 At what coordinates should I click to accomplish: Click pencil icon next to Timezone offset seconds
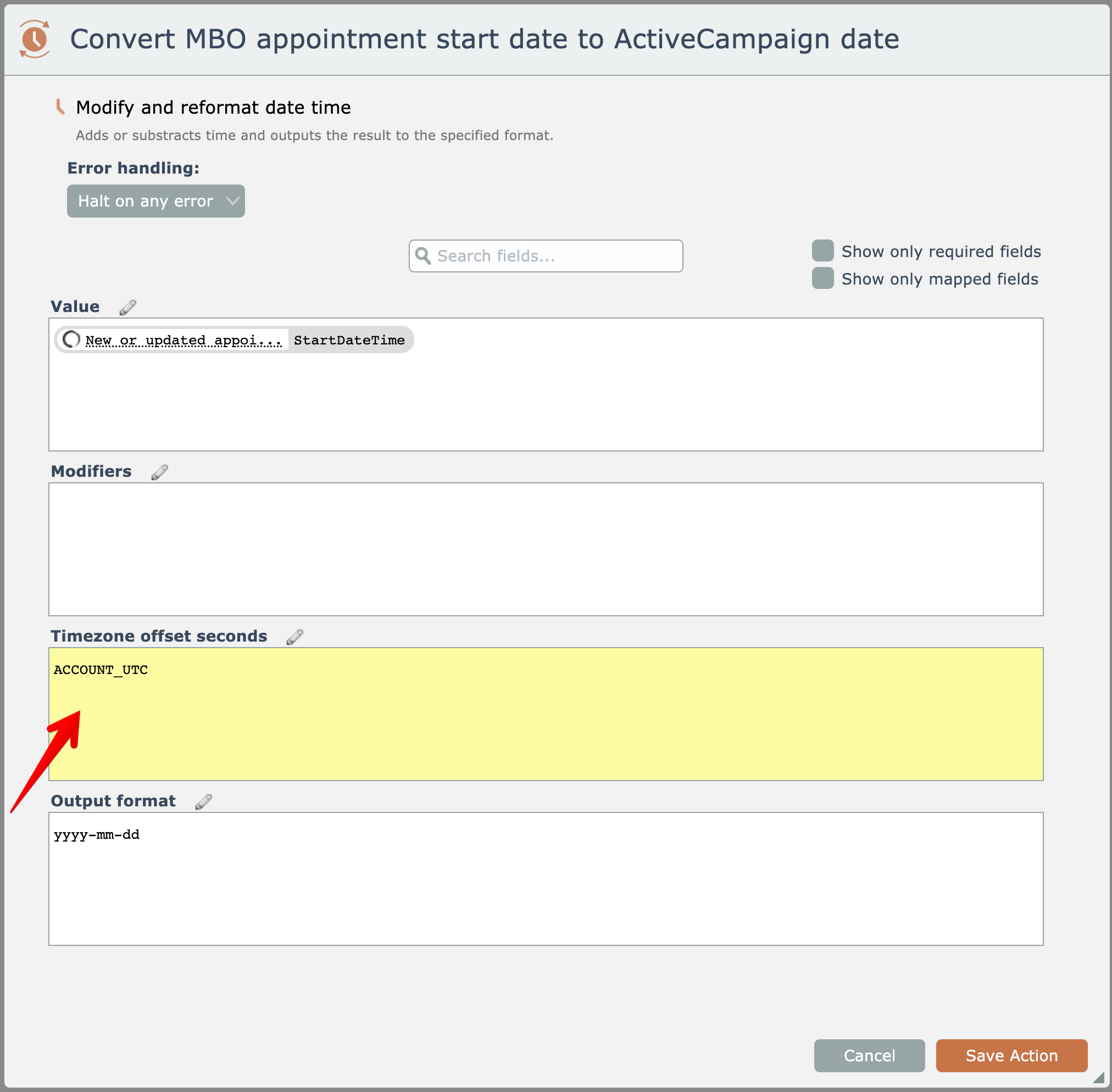(295, 637)
